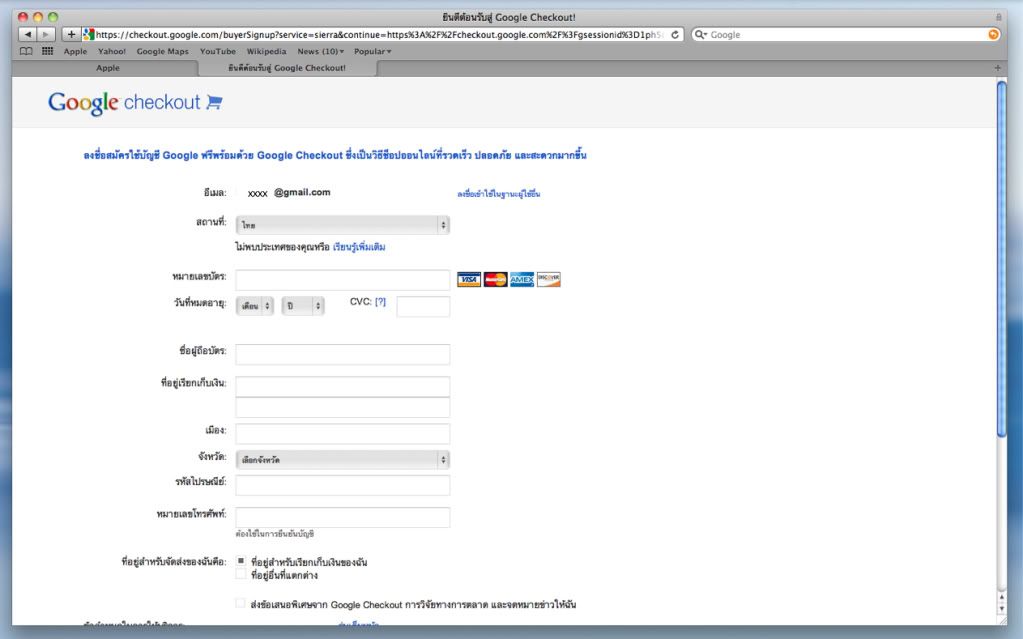Click the search magnifier icon in Google field

(x=700, y=35)
